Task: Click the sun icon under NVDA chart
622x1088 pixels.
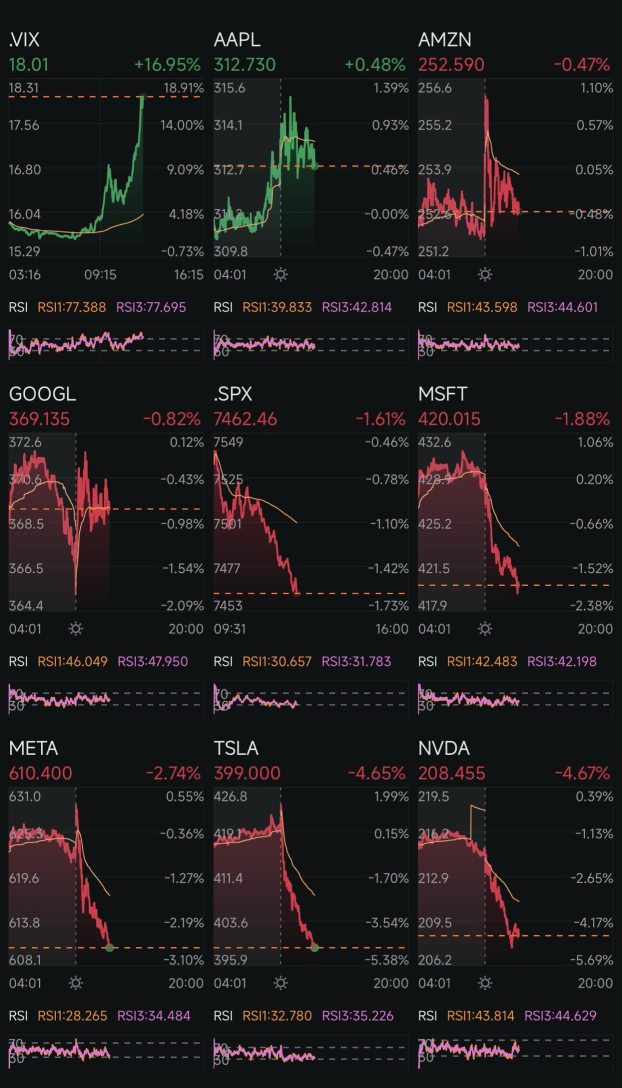Action: [x=485, y=983]
